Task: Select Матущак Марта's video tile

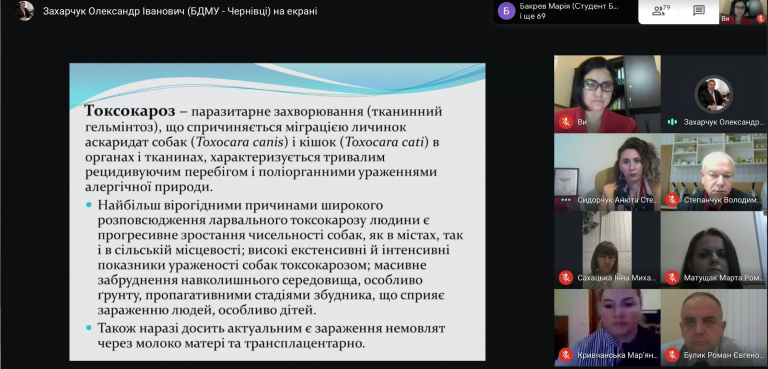Action: pos(714,250)
